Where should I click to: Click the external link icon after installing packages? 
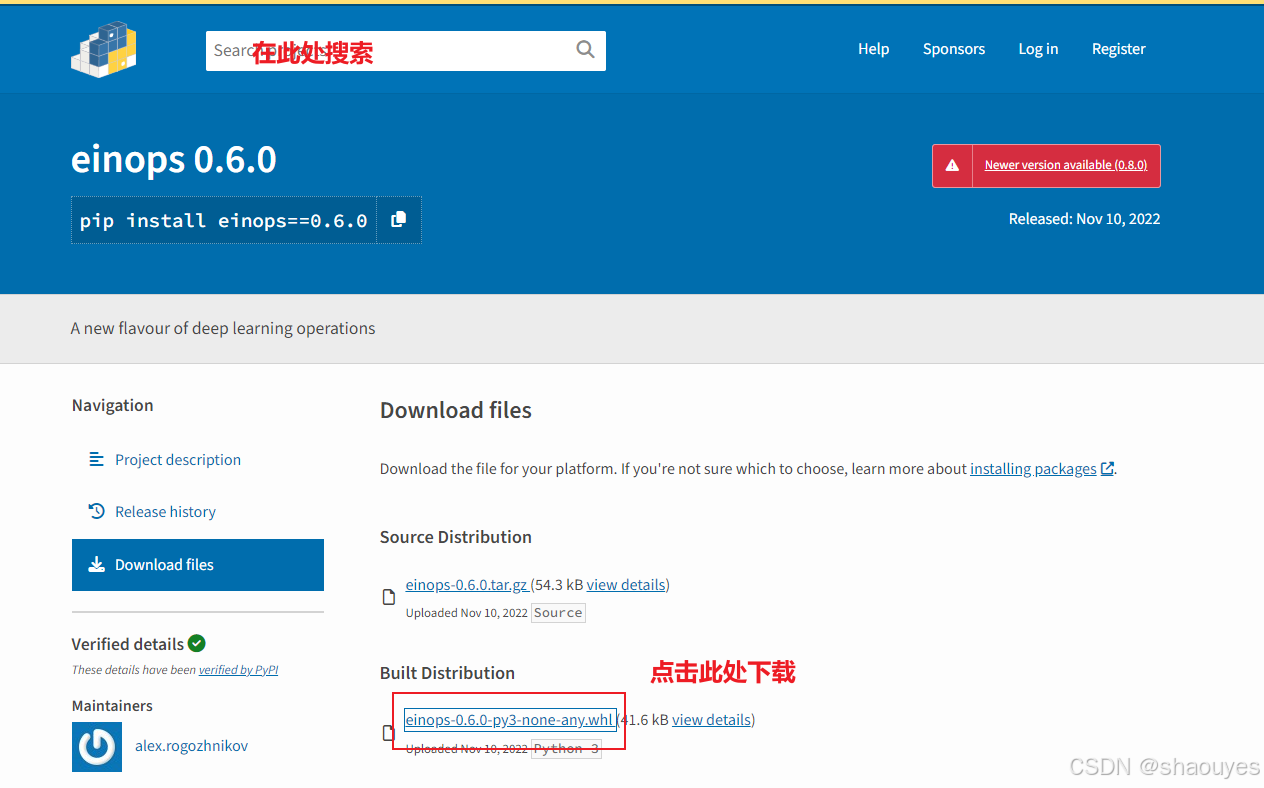1107,468
